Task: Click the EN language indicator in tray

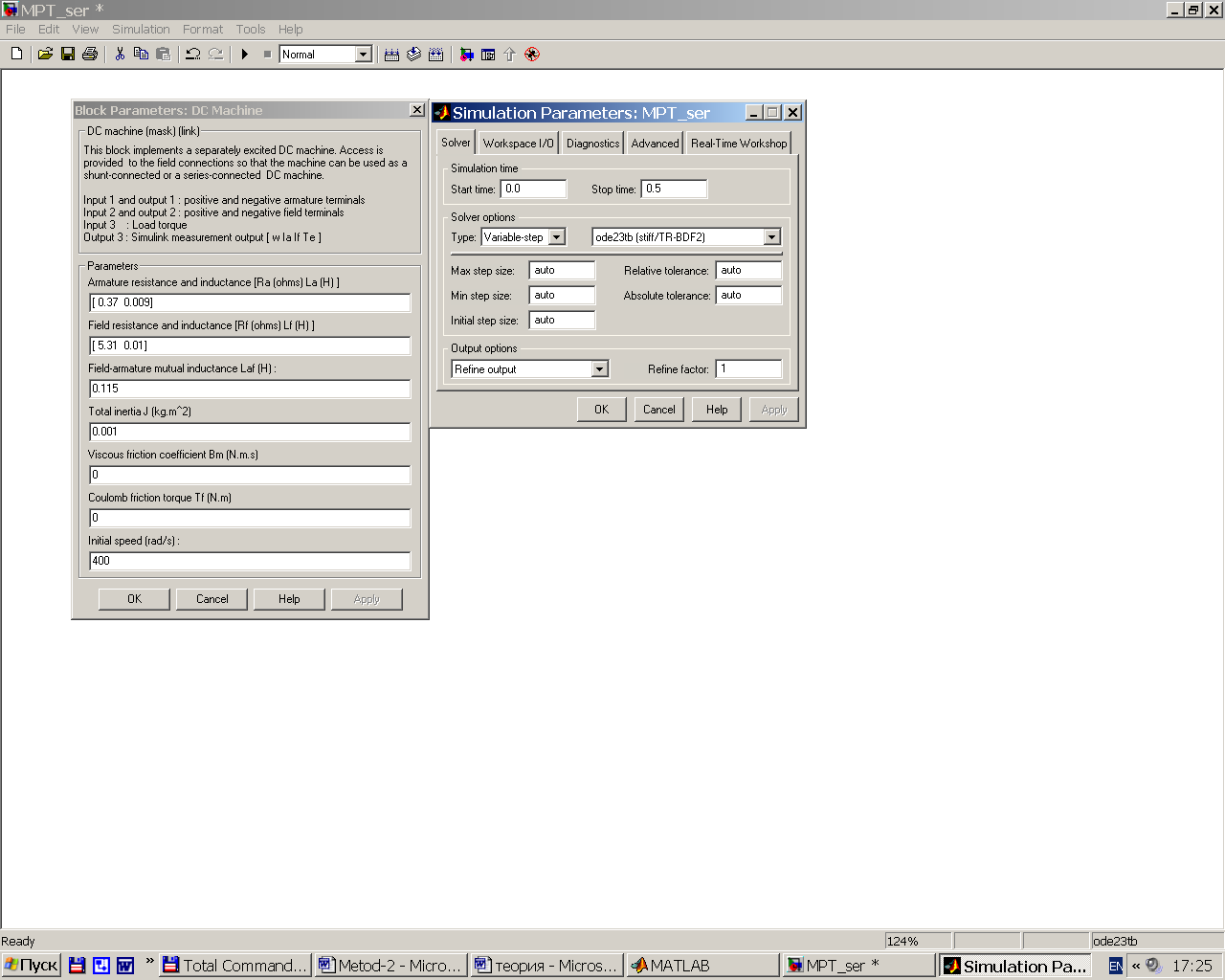Action: 1116,967
